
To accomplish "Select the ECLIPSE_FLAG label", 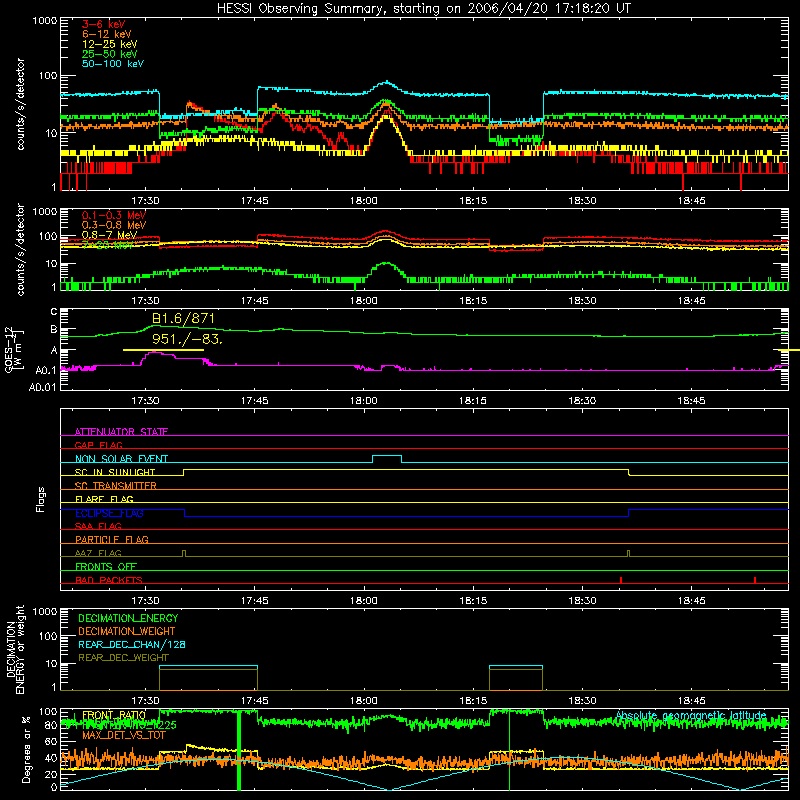I will click(109, 513).
